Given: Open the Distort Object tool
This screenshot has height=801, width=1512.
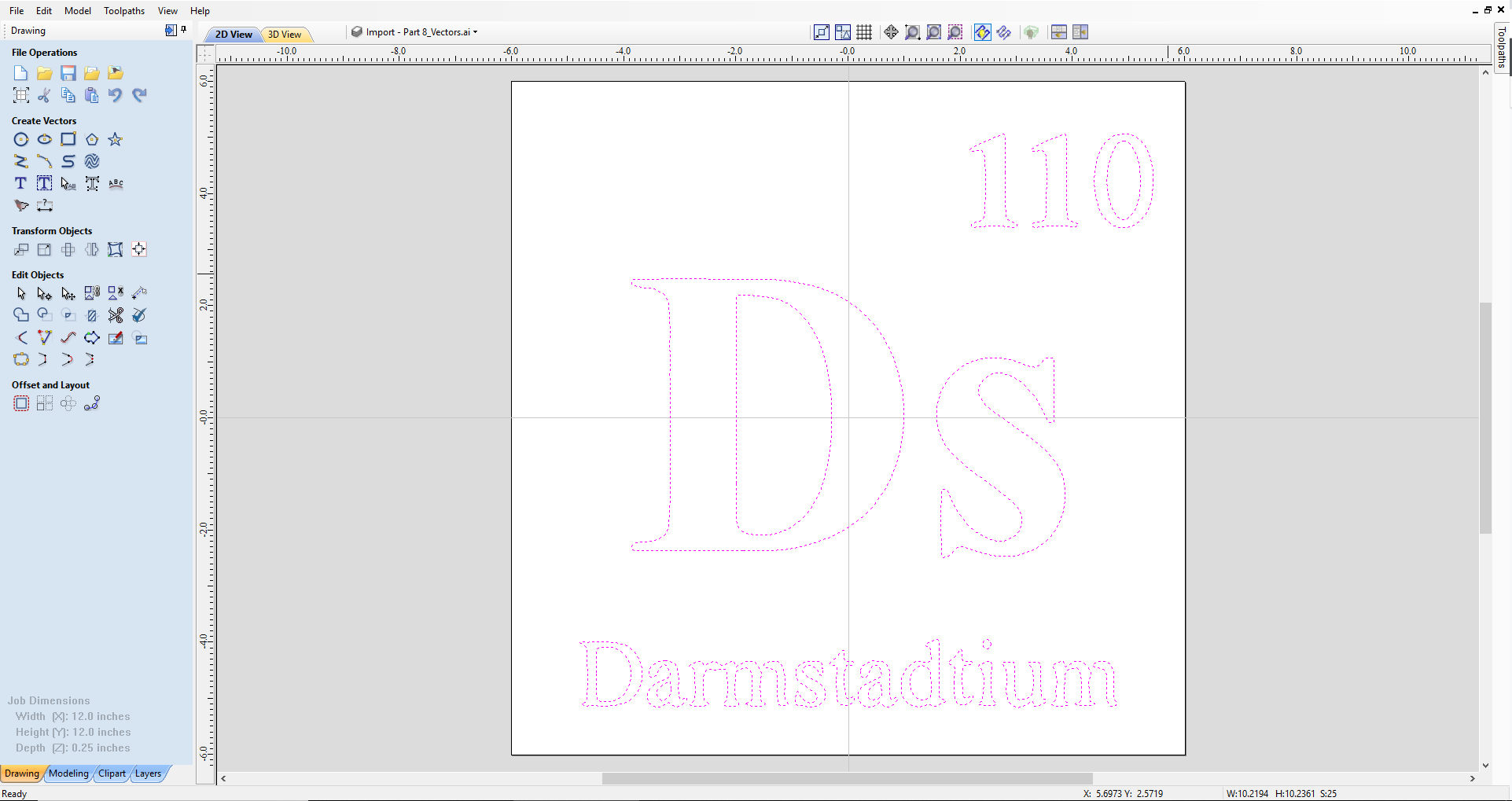Looking at the screenshot, I should pos(116,249).
